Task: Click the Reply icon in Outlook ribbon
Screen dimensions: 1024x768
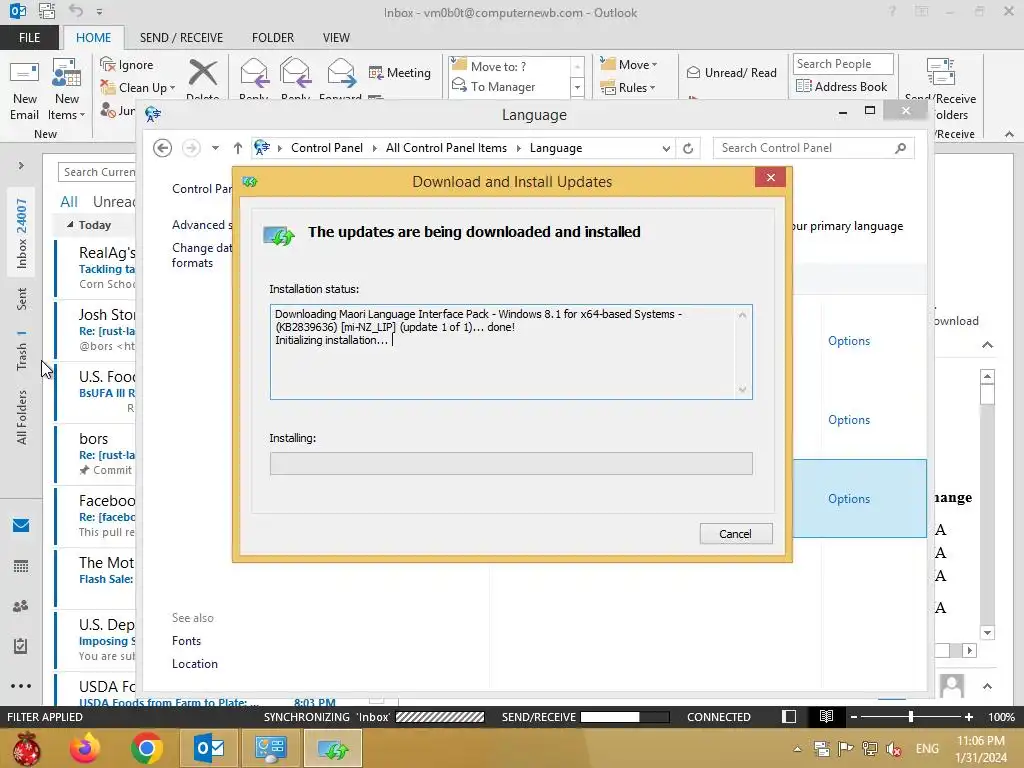Action: (x=254, y=72)
